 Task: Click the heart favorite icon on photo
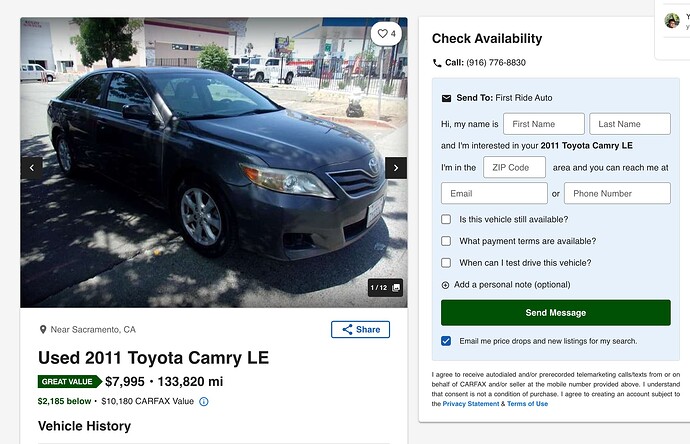coord(381,34)
